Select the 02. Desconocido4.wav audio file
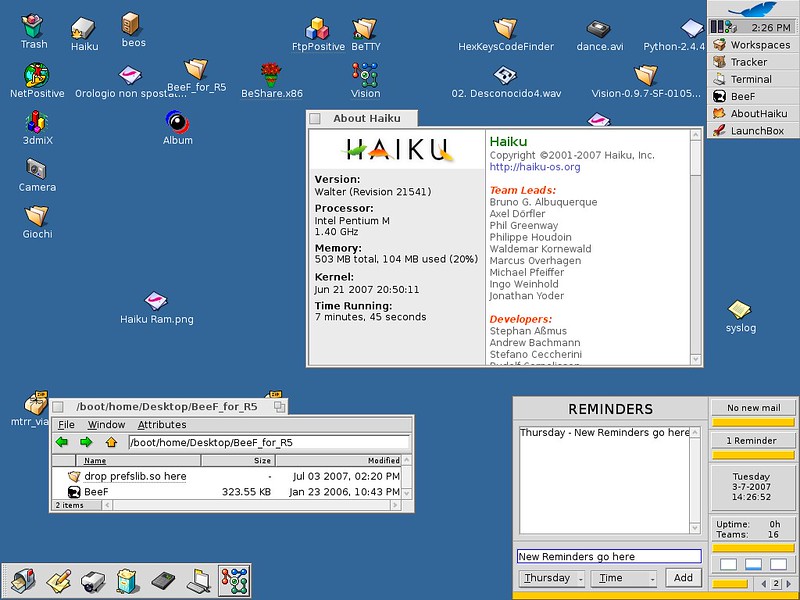This screenshot has height=600, width=800. pos(505,76)
